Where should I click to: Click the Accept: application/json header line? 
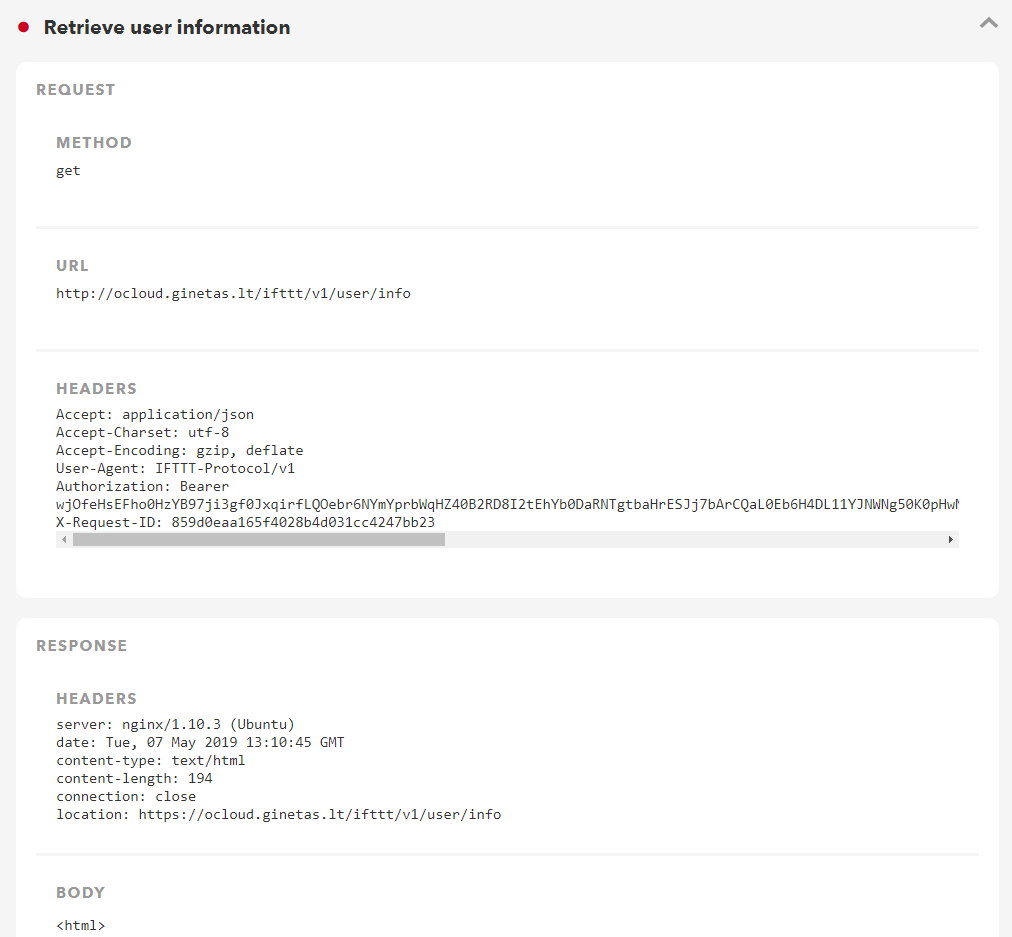[155, 415]
